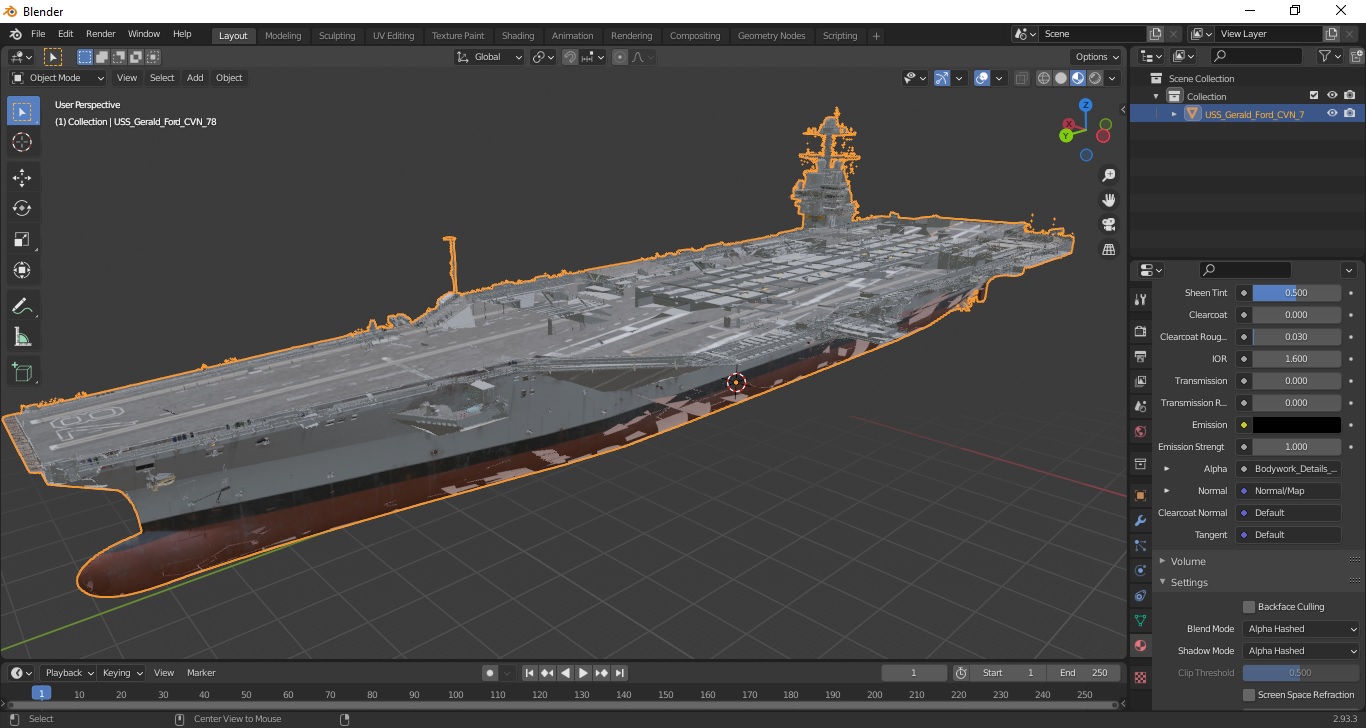Pick the Measure tool
Image resolution: width=1366 pixels, height=728 pixels.
22,337
